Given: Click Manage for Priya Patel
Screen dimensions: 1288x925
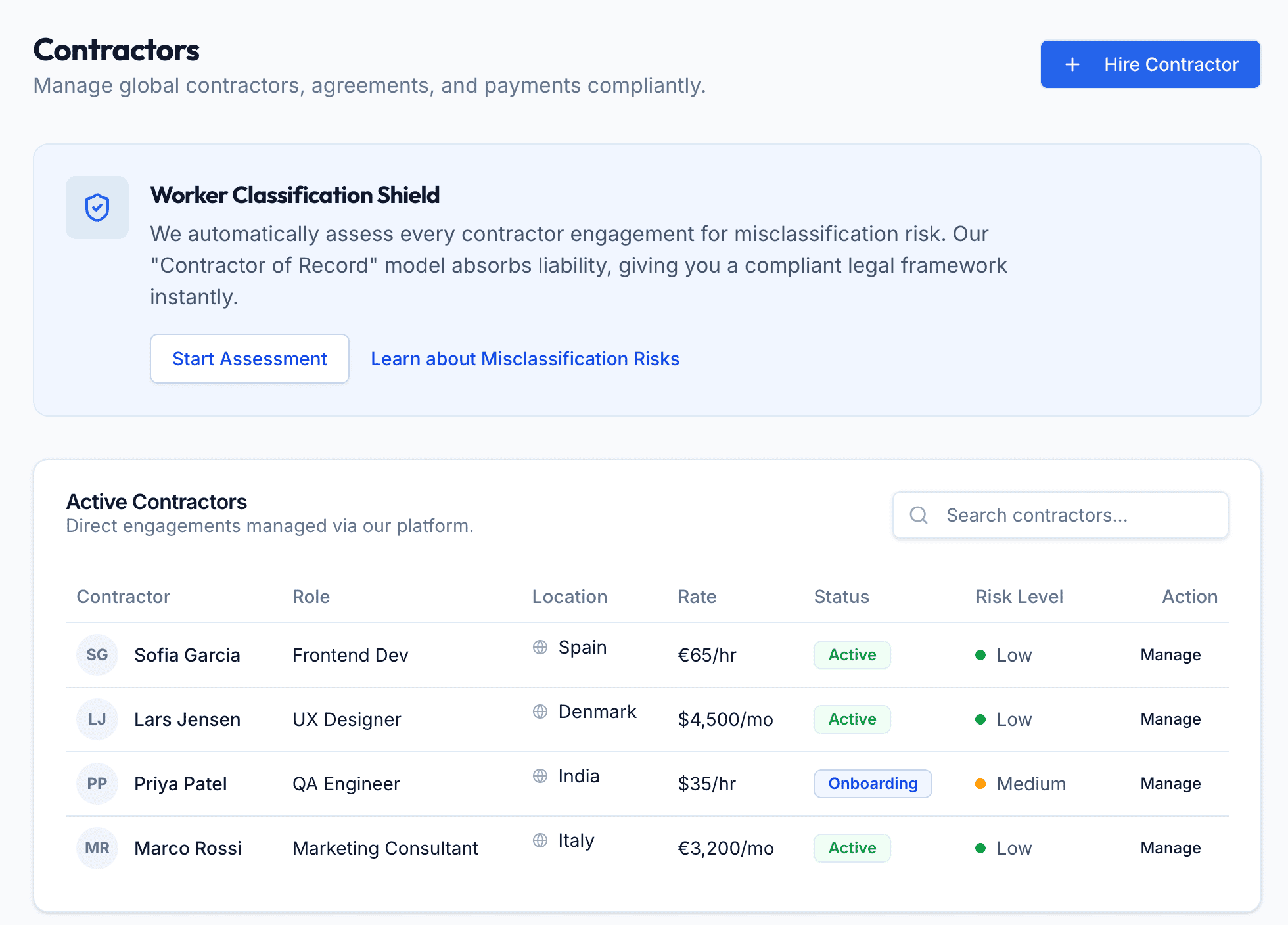Looking at the screenshot, I should (x=1170, y=783).
